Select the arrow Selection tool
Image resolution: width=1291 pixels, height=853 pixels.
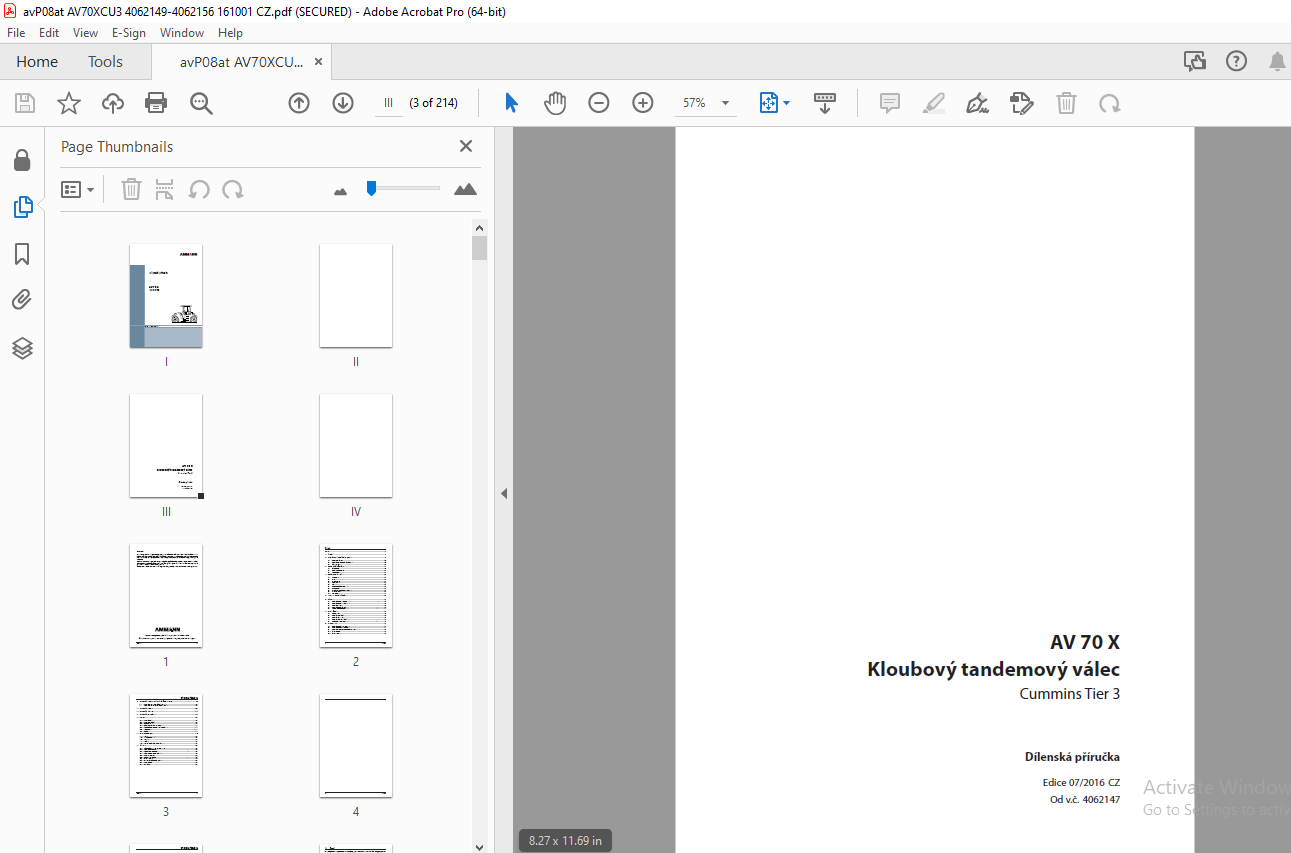(511, 103)
